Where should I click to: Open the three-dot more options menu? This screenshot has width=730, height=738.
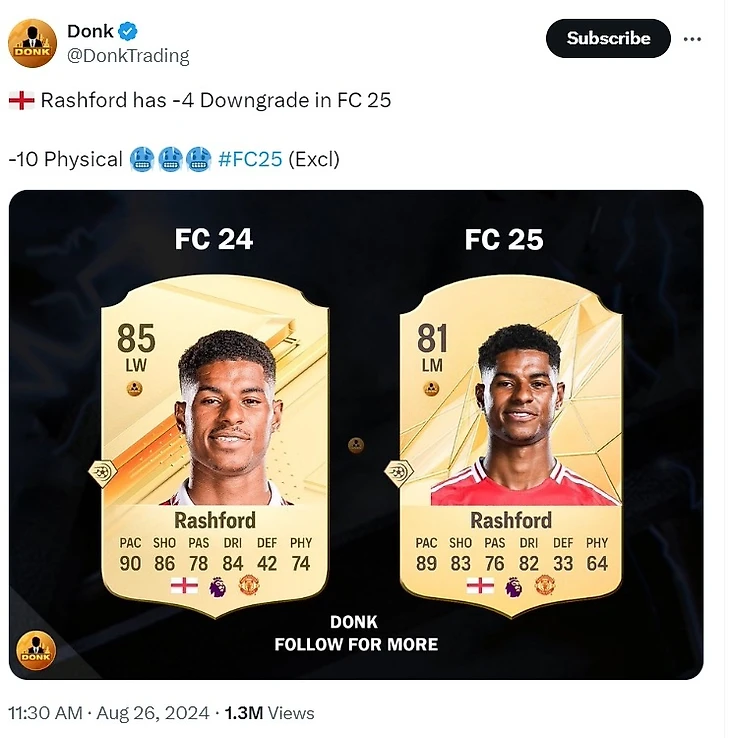point(692,39)
